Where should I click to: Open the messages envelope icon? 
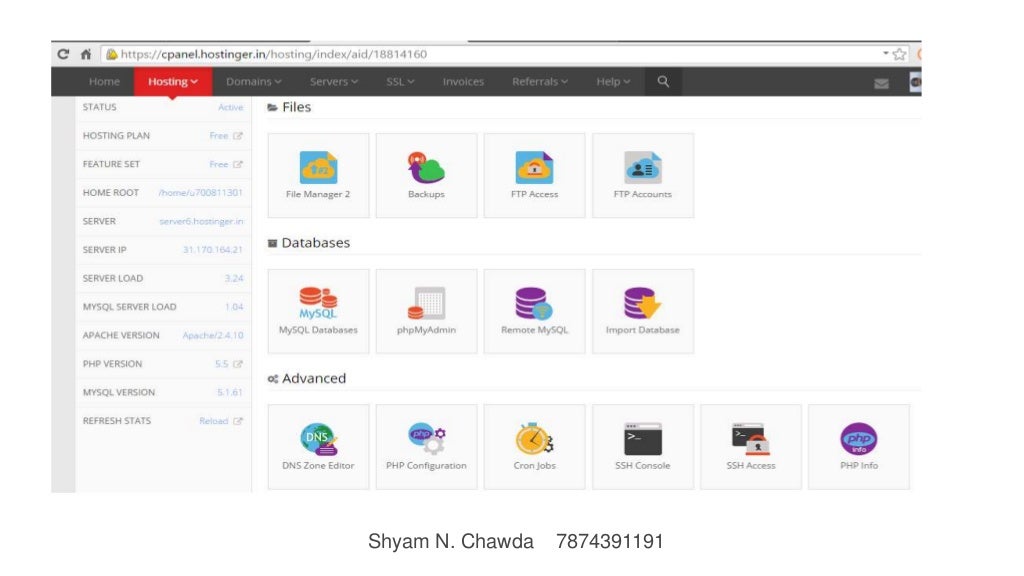click(881, 83)
